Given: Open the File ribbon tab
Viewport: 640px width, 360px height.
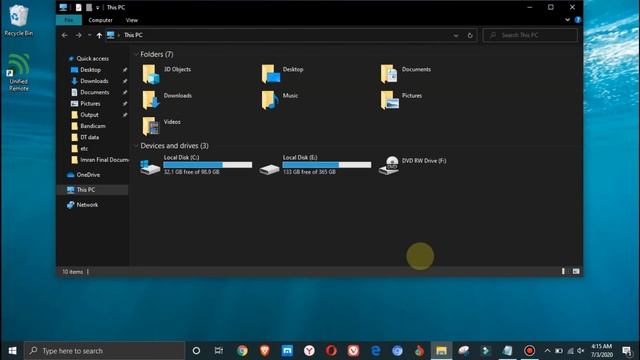Looking at the screenshot, I should click(x=69, y=20).
